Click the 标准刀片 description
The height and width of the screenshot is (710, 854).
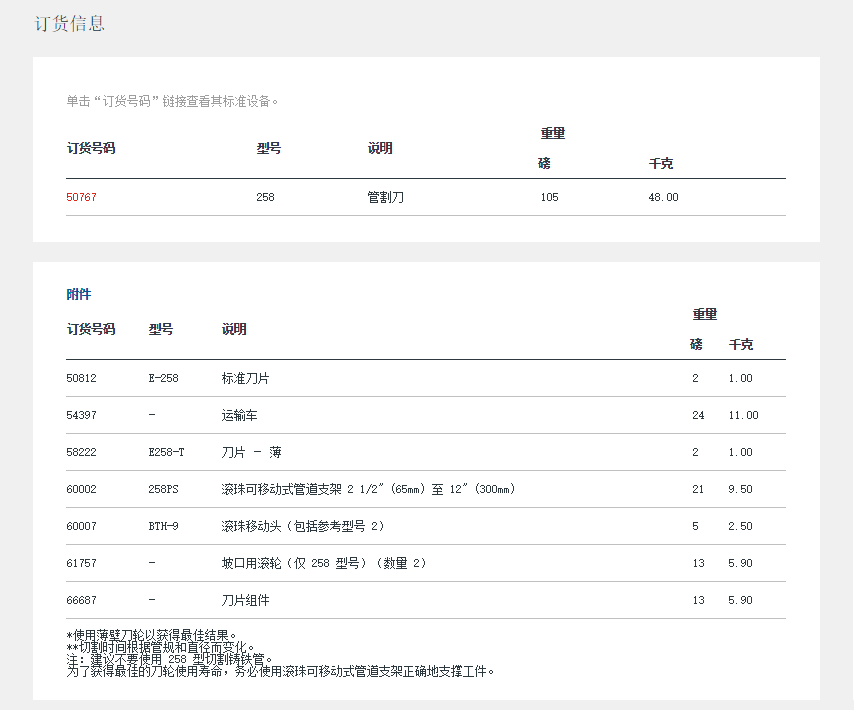tap(245, 378)
